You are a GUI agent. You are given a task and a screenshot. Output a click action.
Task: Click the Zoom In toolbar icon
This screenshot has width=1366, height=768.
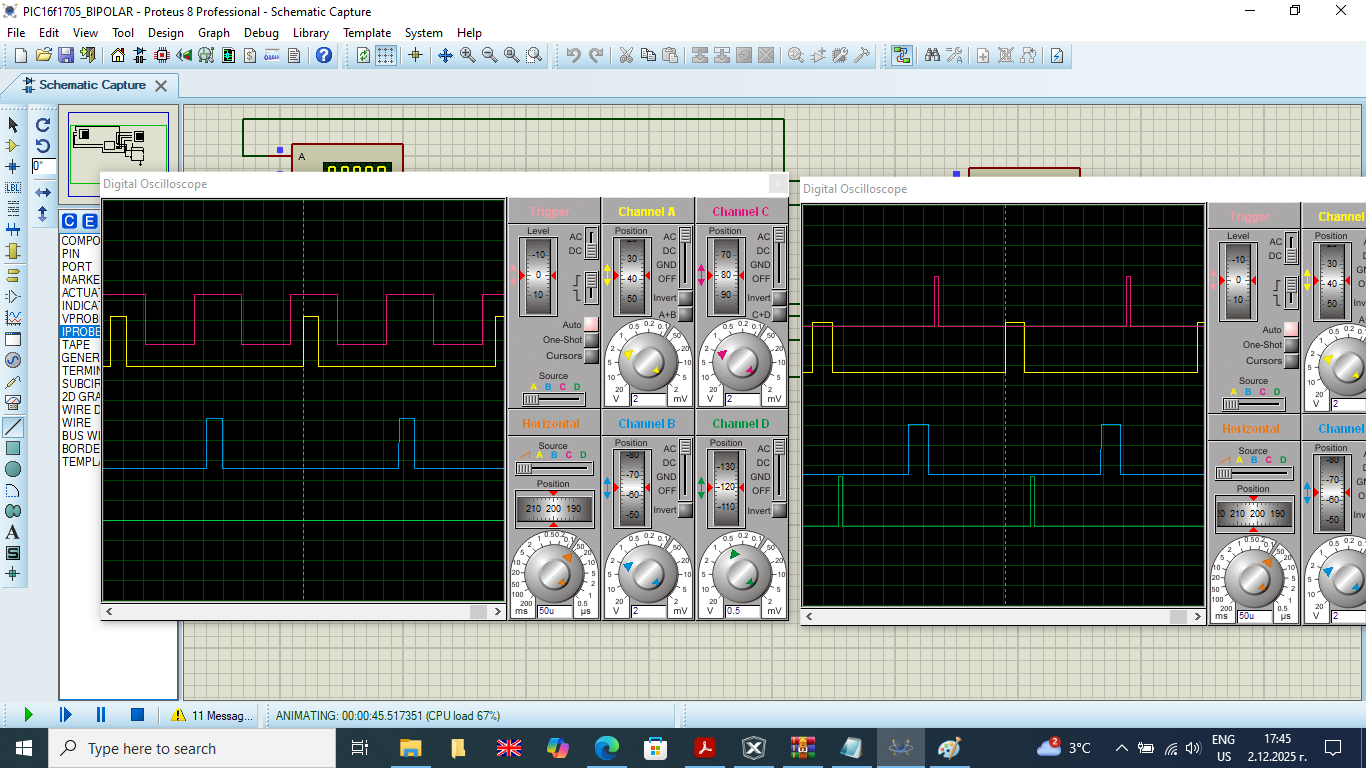point(466,53)
